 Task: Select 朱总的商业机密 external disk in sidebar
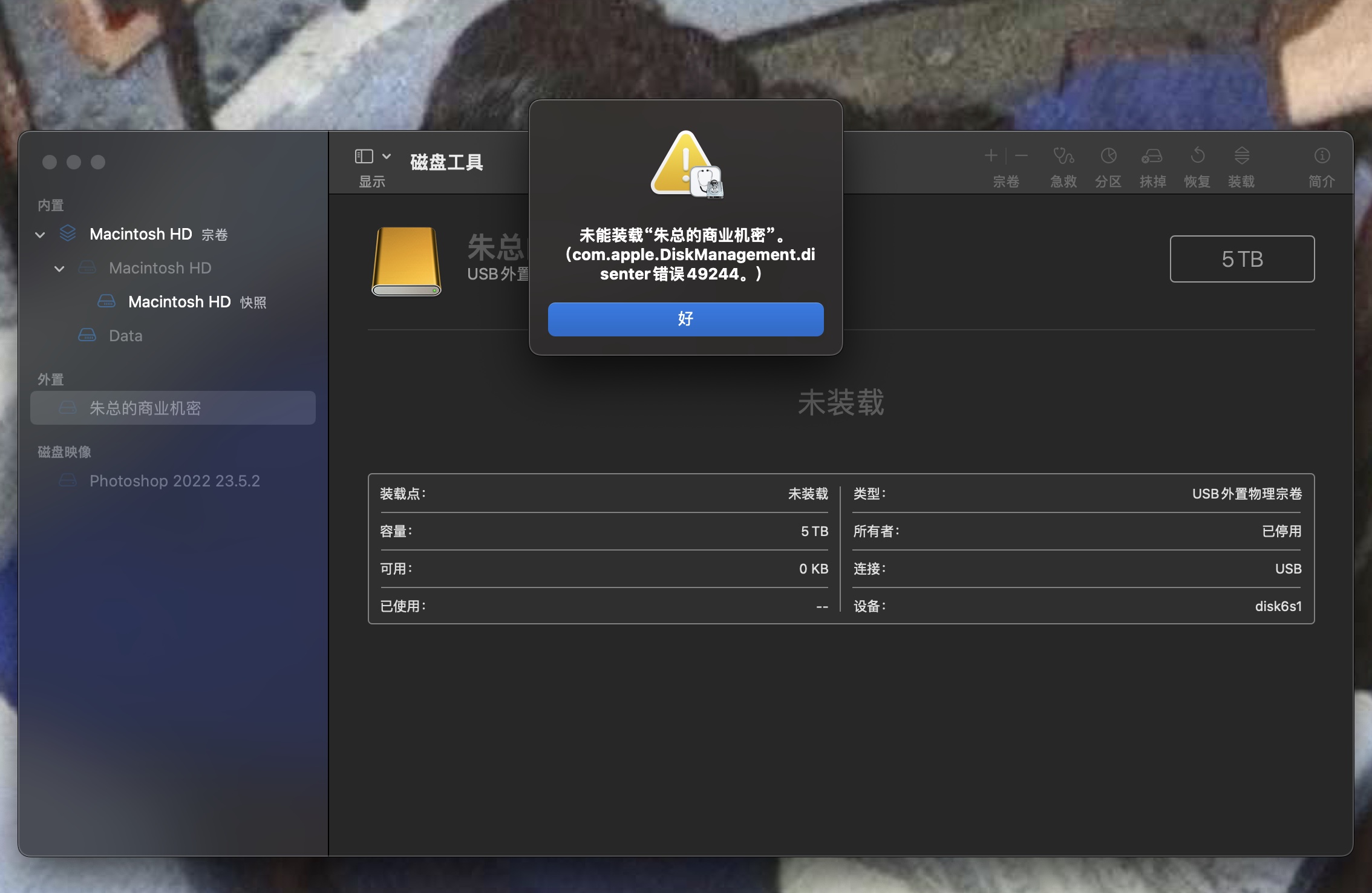pyautogui.click(x=145, y=408)
